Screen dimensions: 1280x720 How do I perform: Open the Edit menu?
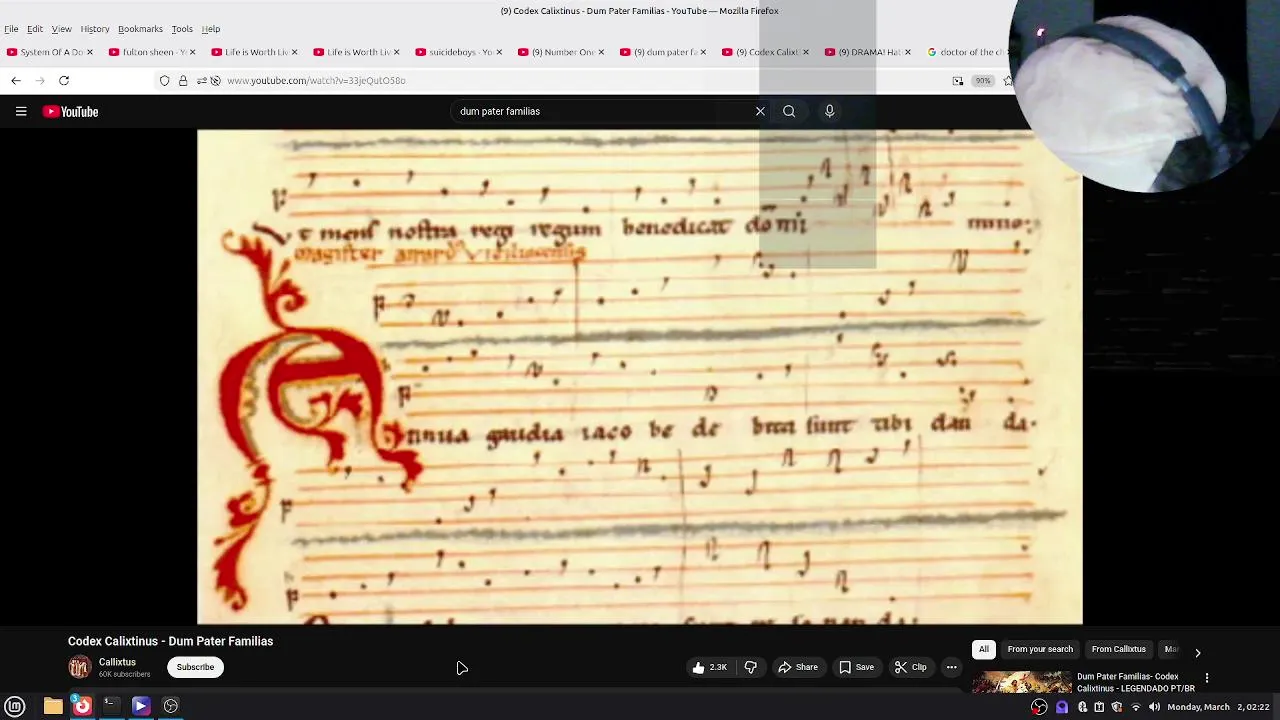pos(35,29)
